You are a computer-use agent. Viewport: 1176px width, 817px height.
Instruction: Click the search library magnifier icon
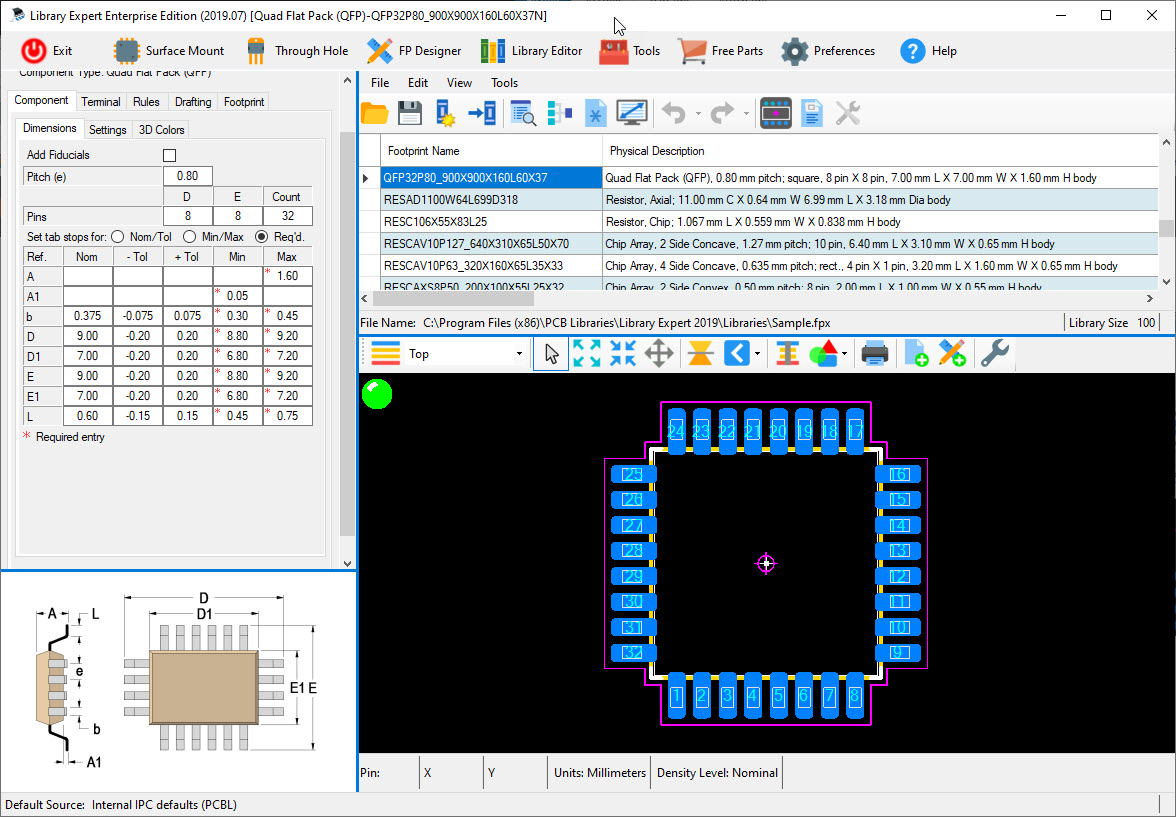click(523, 113)
